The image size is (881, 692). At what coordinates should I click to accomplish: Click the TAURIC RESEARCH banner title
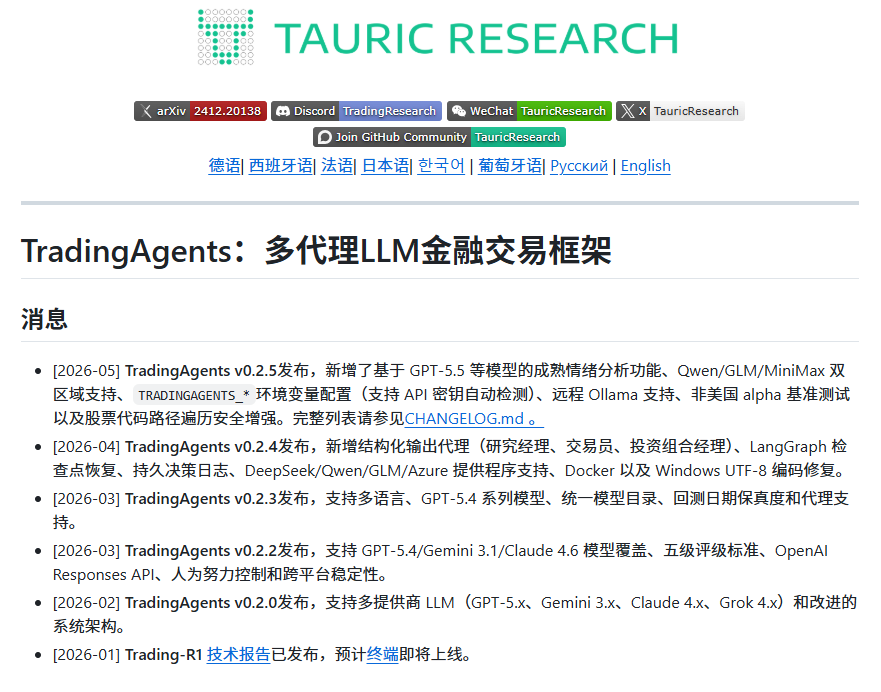pyautogui.click(x=476, y=39)
